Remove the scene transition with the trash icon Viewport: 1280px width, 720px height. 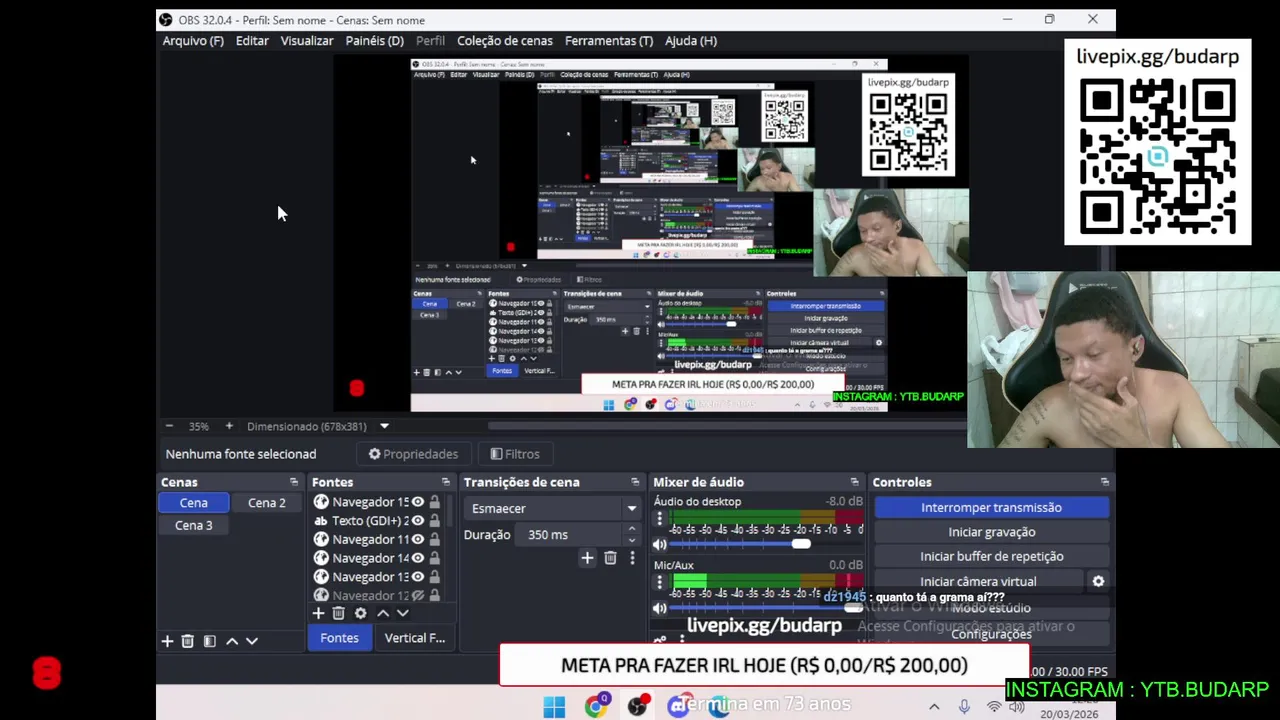(x=610, y=558)
